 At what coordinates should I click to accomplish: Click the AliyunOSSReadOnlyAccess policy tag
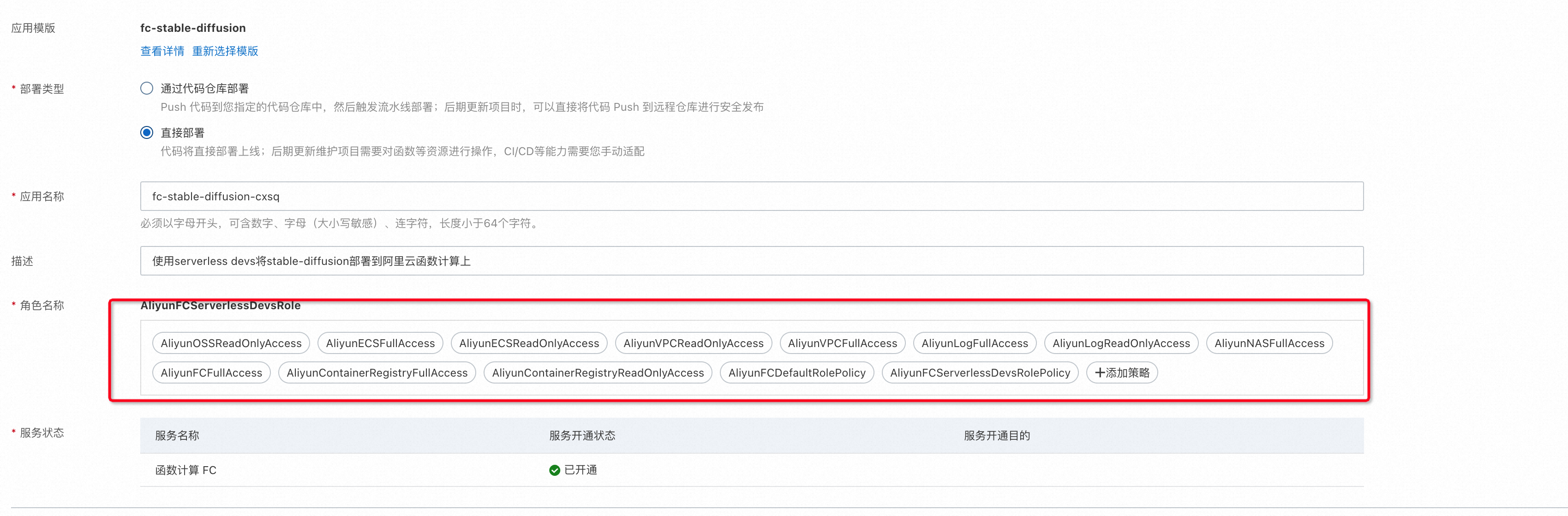[x=231, y=343]
